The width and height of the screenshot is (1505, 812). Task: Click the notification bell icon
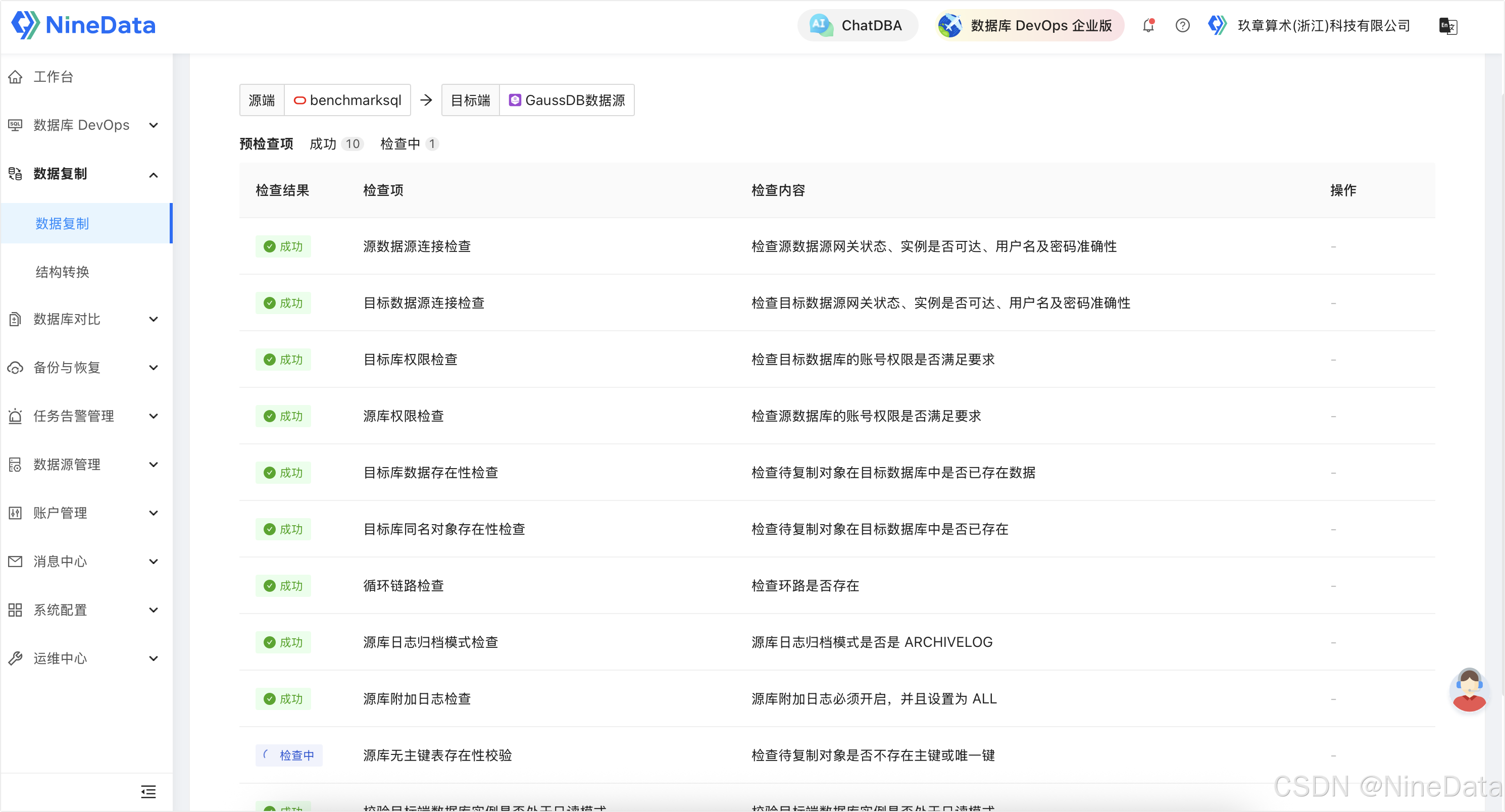pos(1148,26)
